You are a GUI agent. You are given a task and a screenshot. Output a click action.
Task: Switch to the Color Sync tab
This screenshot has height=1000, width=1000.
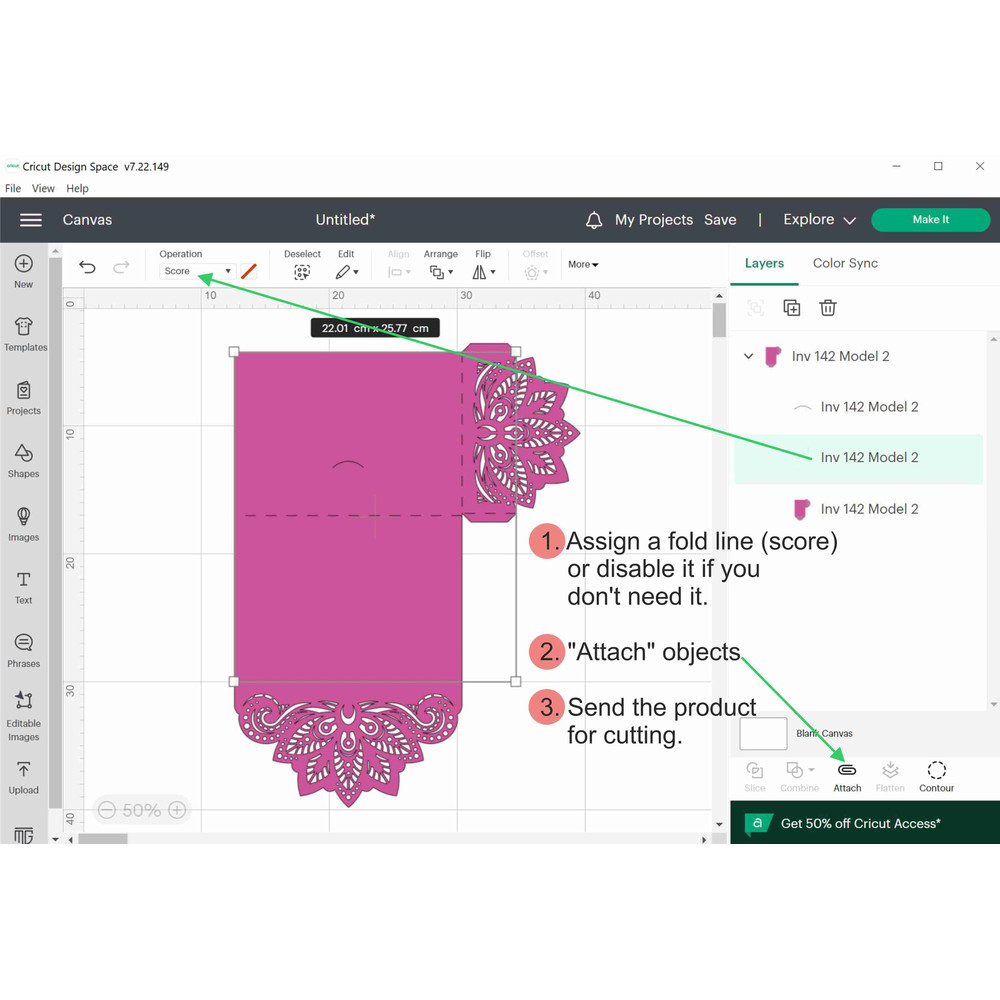point(845,263)
